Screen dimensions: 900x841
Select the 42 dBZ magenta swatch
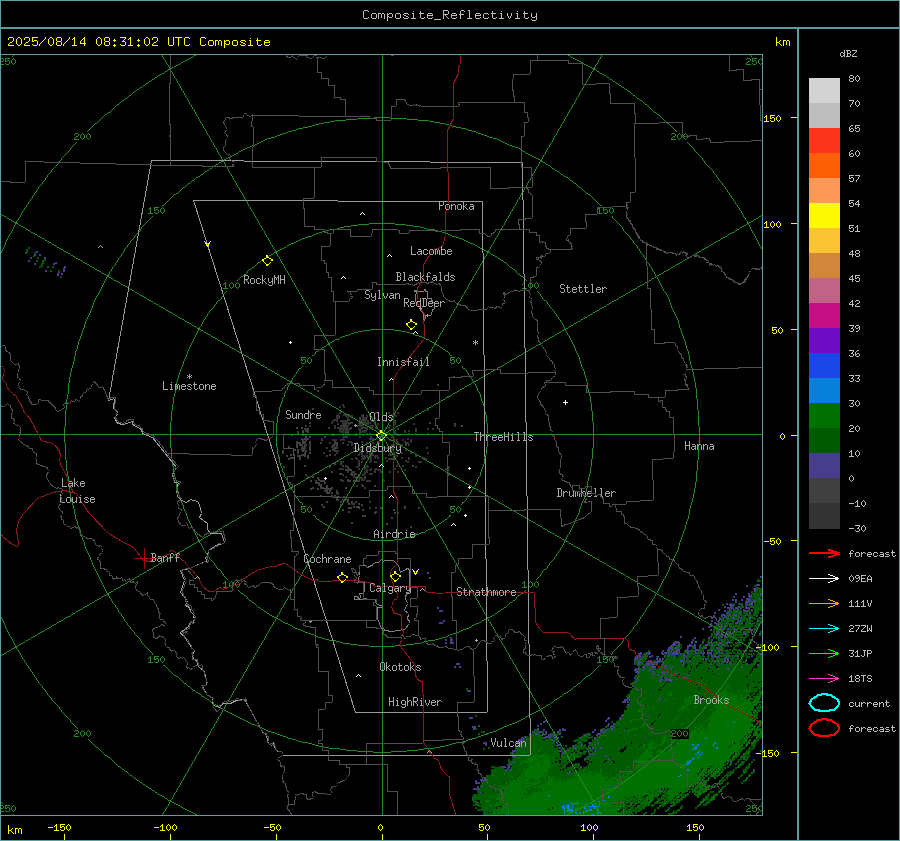click(x=824, y=315)
